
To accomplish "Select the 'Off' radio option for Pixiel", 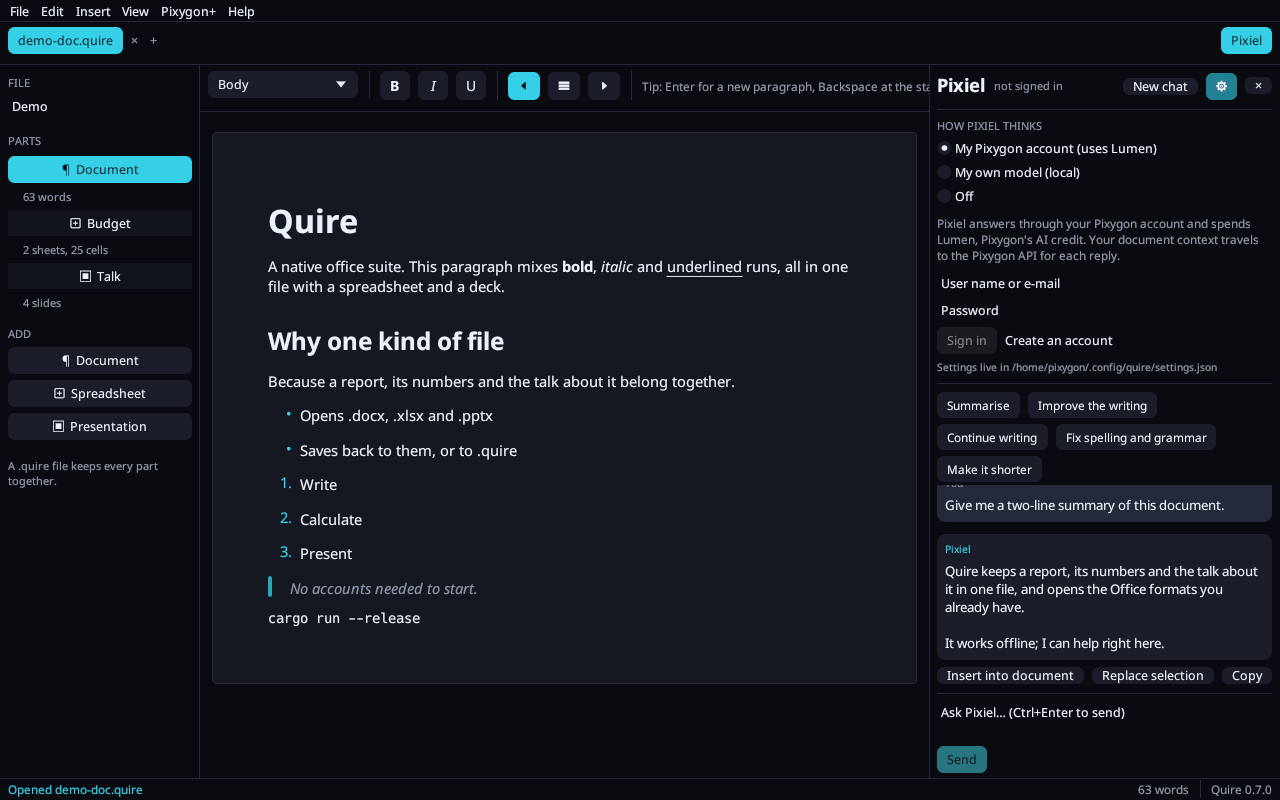I will [x=955, y=196].
